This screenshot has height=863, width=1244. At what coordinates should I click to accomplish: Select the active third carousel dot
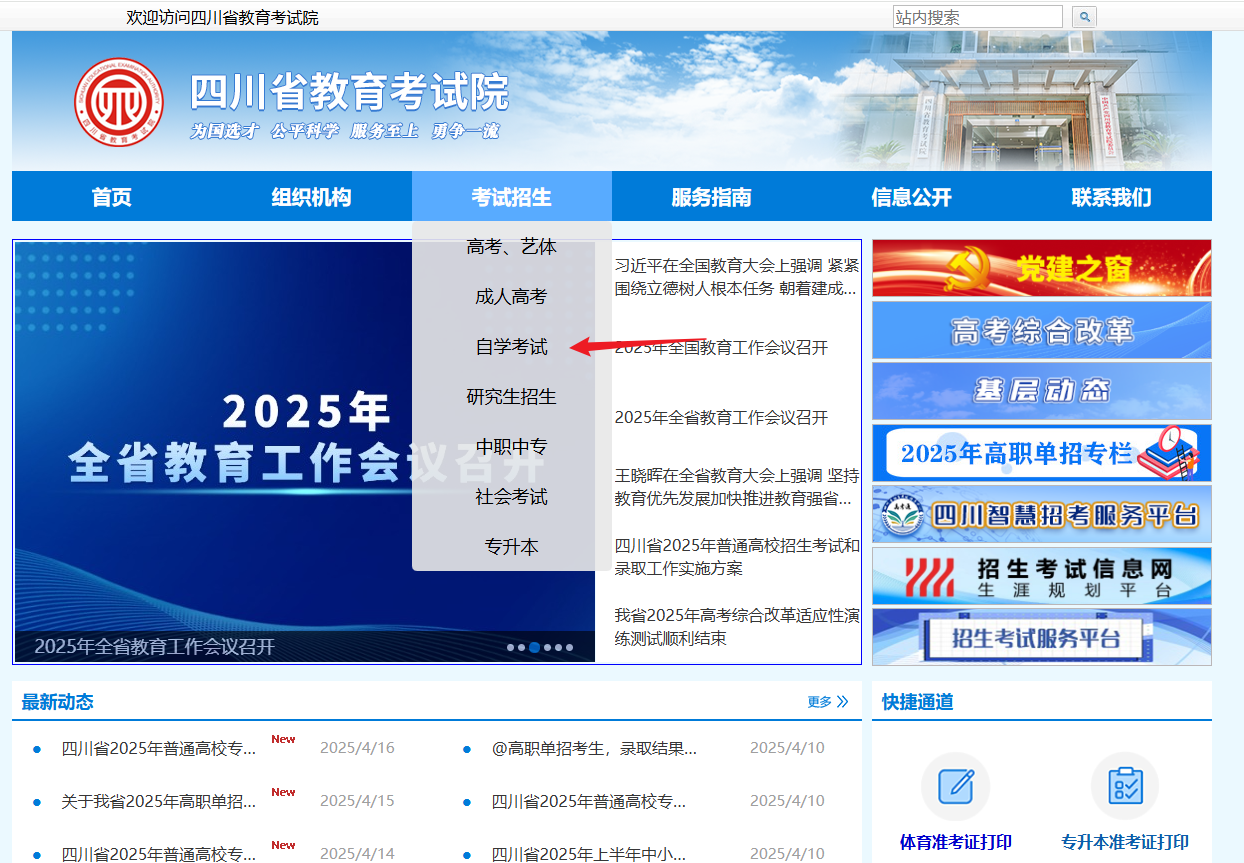(x=534, y=647)
